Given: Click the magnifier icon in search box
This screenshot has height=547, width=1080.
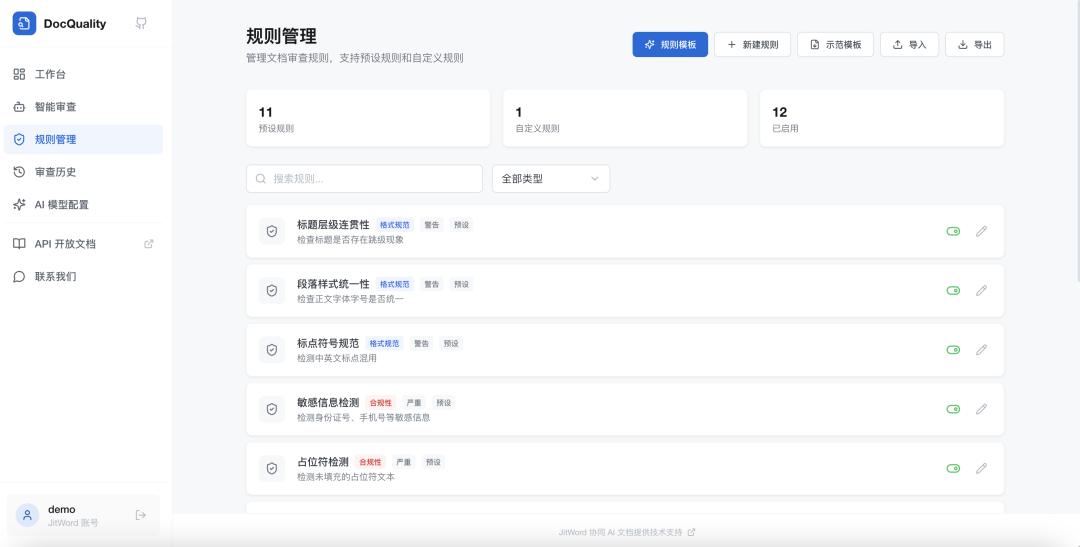Looking at the screenshot, I should [x=261, y=178].
